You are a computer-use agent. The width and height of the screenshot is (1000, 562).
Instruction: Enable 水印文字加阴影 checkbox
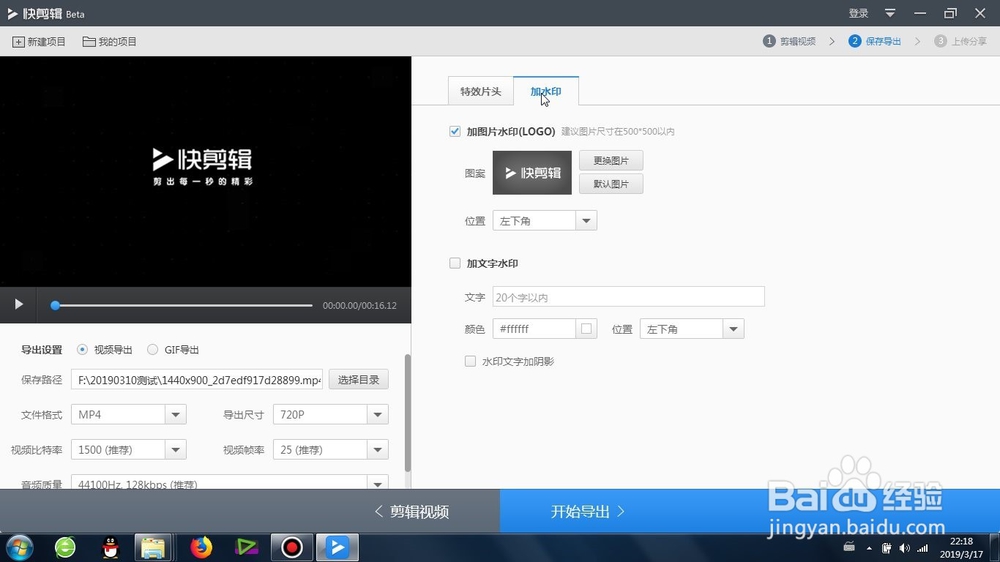[x=470, y=361]
